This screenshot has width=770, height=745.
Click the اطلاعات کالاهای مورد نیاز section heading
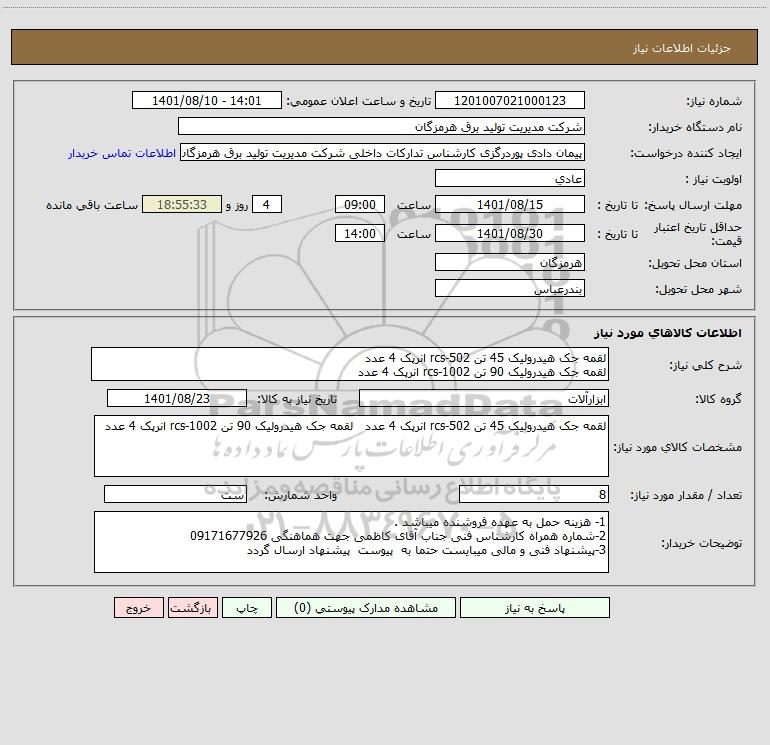[x=668, y=333]
